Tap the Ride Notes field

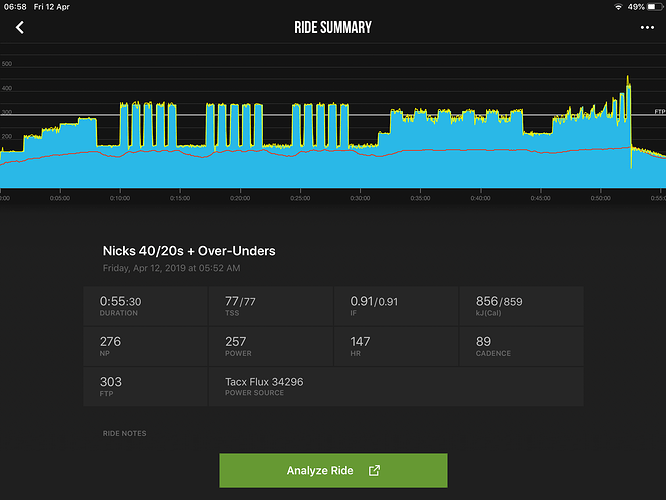click(x=333, y=433)
